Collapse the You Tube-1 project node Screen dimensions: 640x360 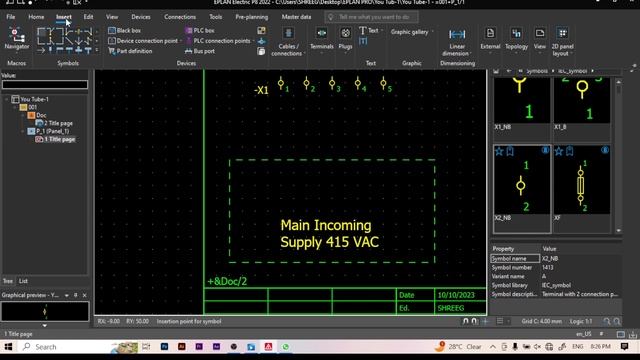click(x=6, y=99)
